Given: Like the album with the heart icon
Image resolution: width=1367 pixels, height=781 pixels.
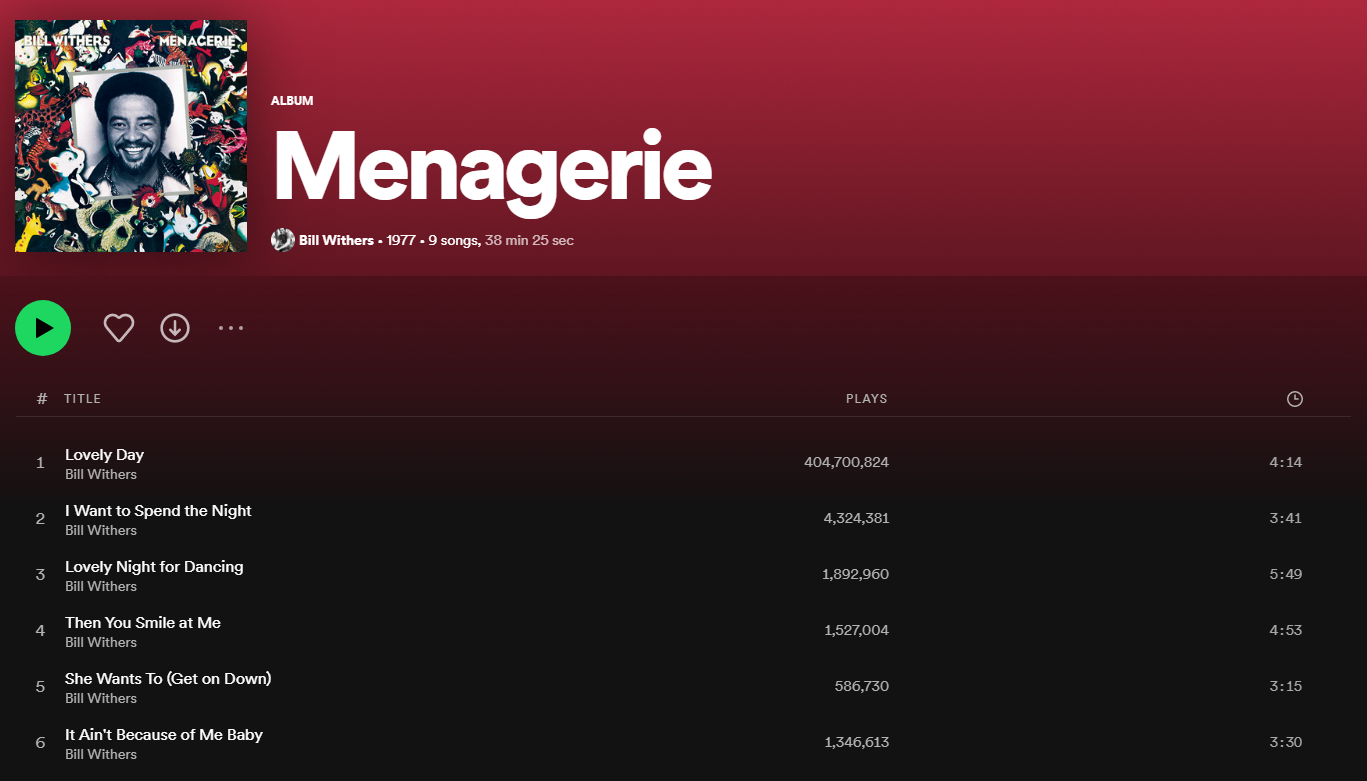Looking at the screenshot, I should pyautogui.click(x=119, y=328).
